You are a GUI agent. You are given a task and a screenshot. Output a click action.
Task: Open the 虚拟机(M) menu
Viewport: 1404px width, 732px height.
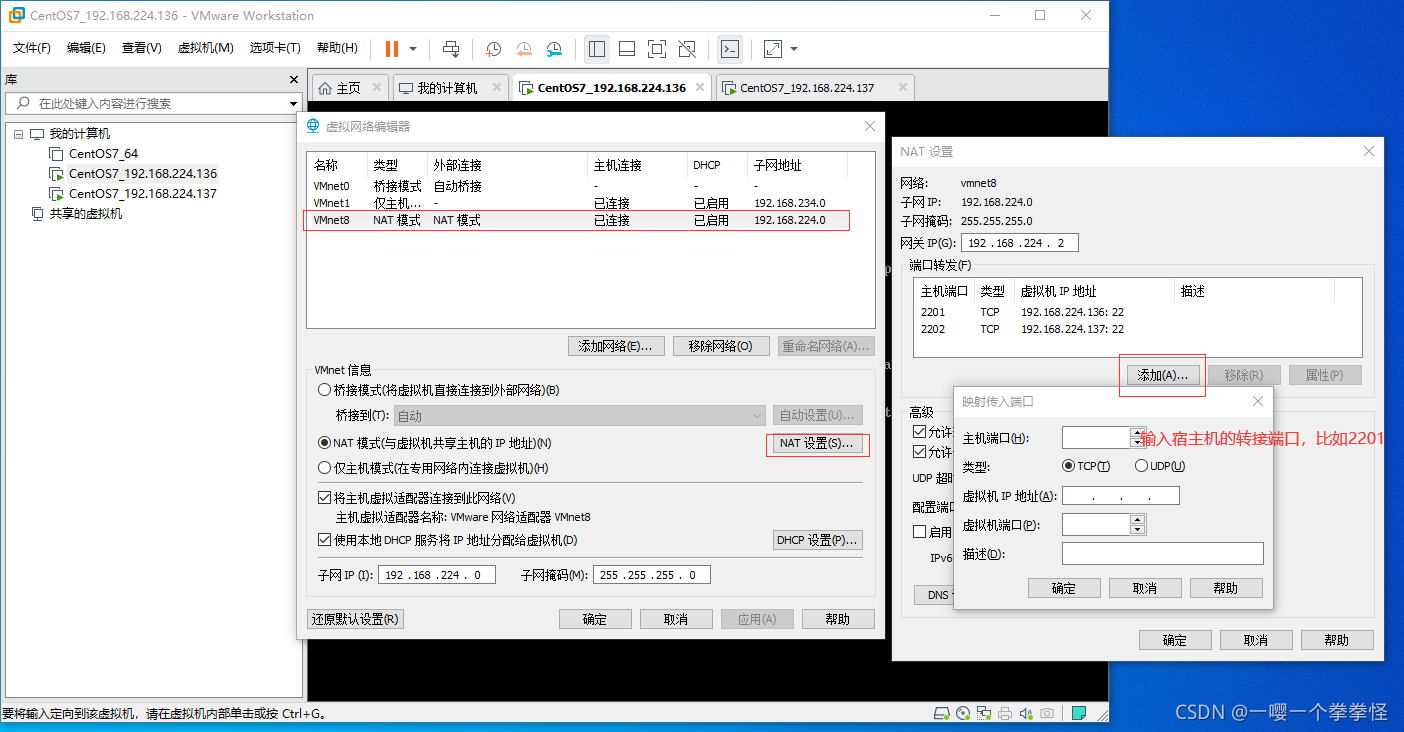pos(205,48)
